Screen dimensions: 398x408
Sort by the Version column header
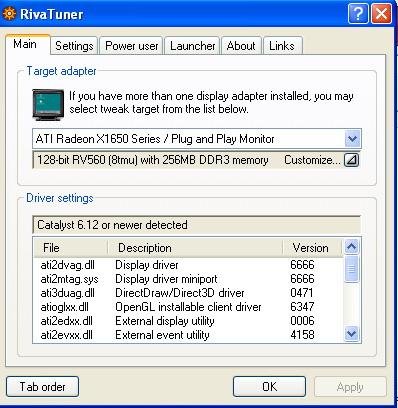point(313,248)
